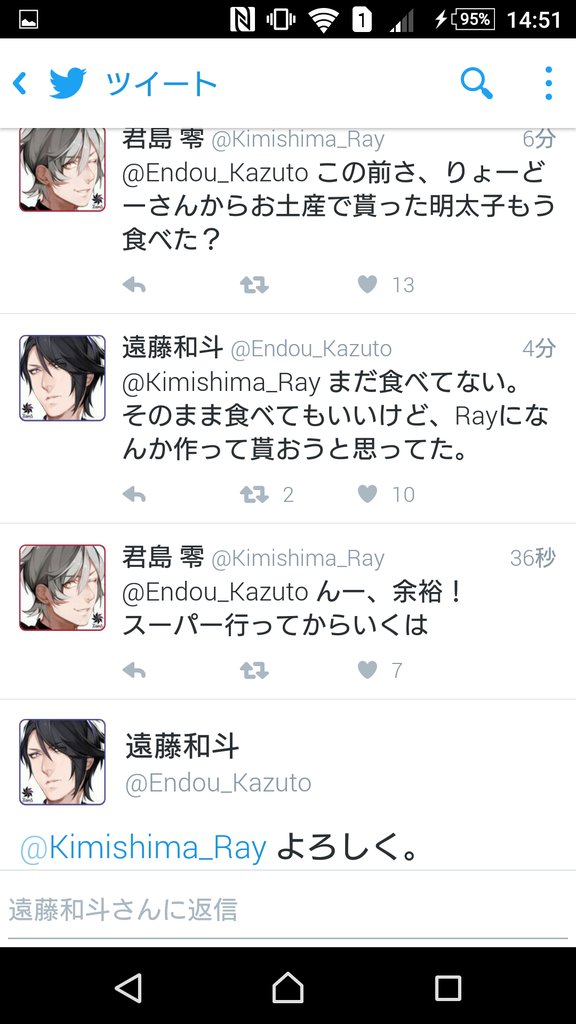Tap the Twitter bird logo
Viewport: 576px width, 1024px height.
(68, 84)
